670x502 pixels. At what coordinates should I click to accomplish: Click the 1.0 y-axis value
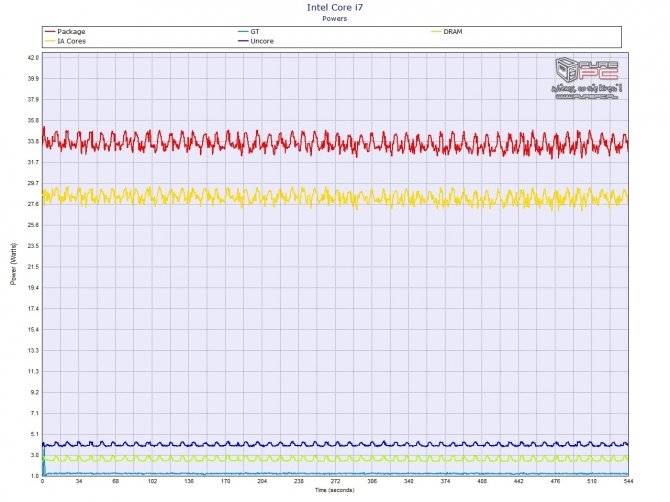(x=35, y=476)
